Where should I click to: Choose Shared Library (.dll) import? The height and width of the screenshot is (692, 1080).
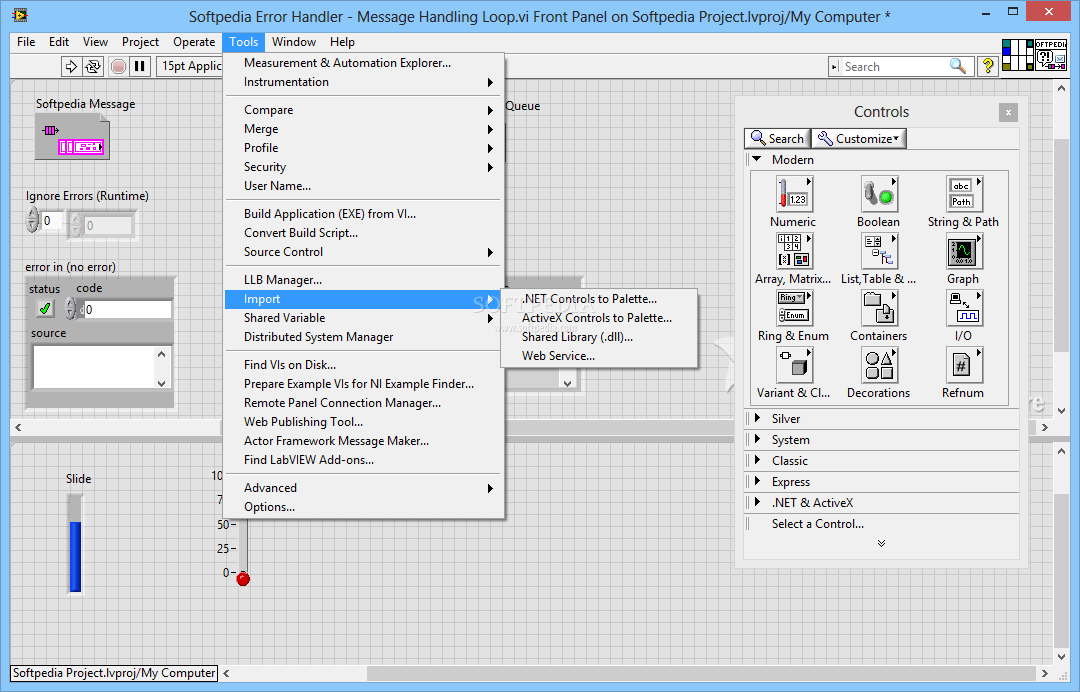[599, 337]
